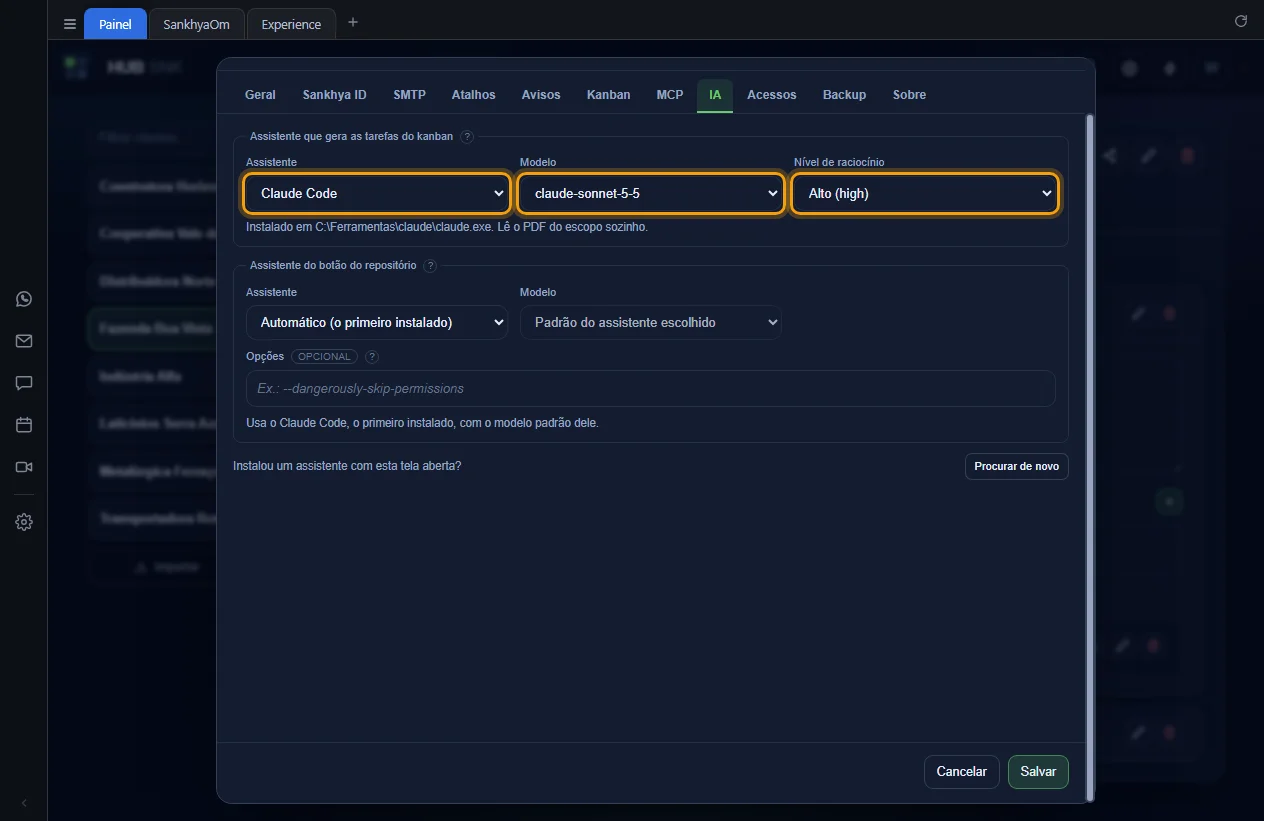The height and width of the screenshot is (821, 1264).
Task: Add a new tab with the plus icon
Action: tap(353, 23)
